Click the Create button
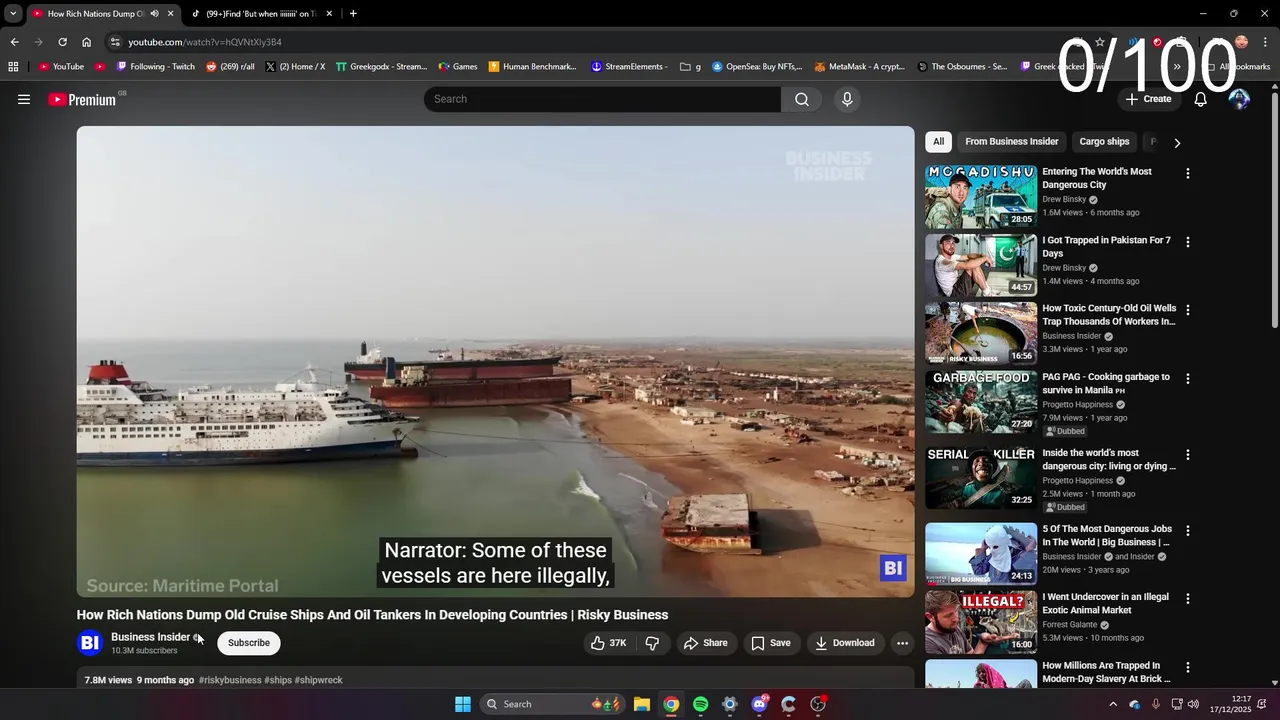1280x720 pixels. click(x=1148, y=99)
